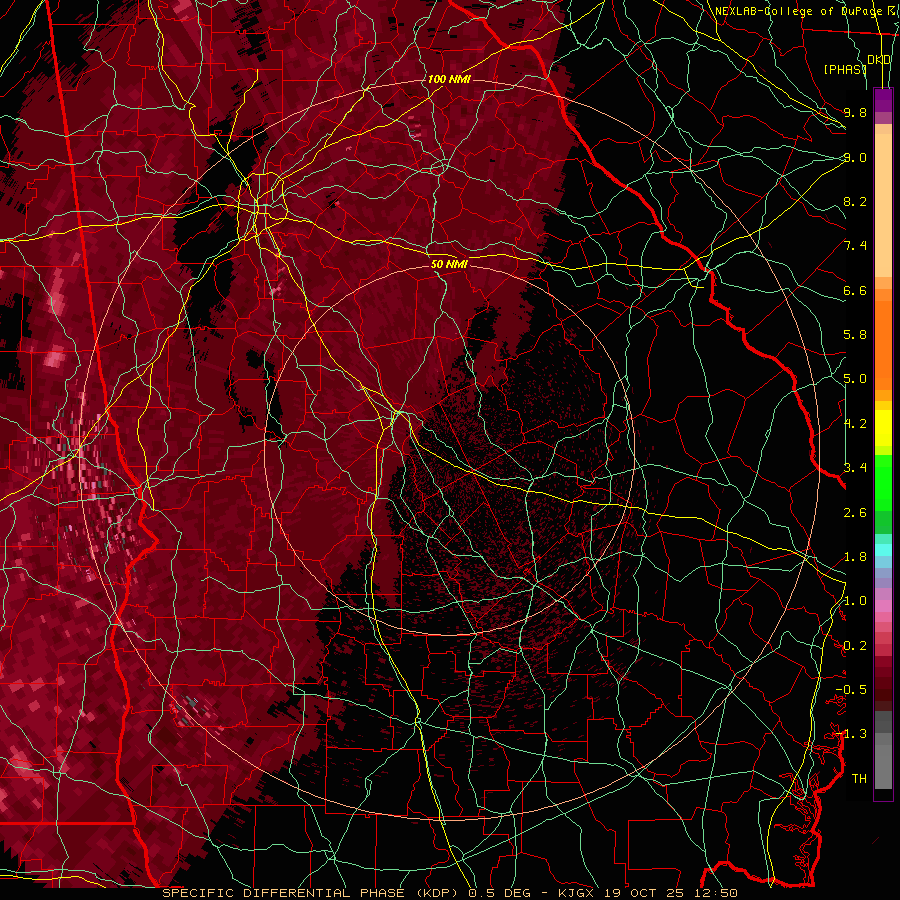Click the -1.3 legend value
The image size is (900, 900).
[x=851, y=734]
